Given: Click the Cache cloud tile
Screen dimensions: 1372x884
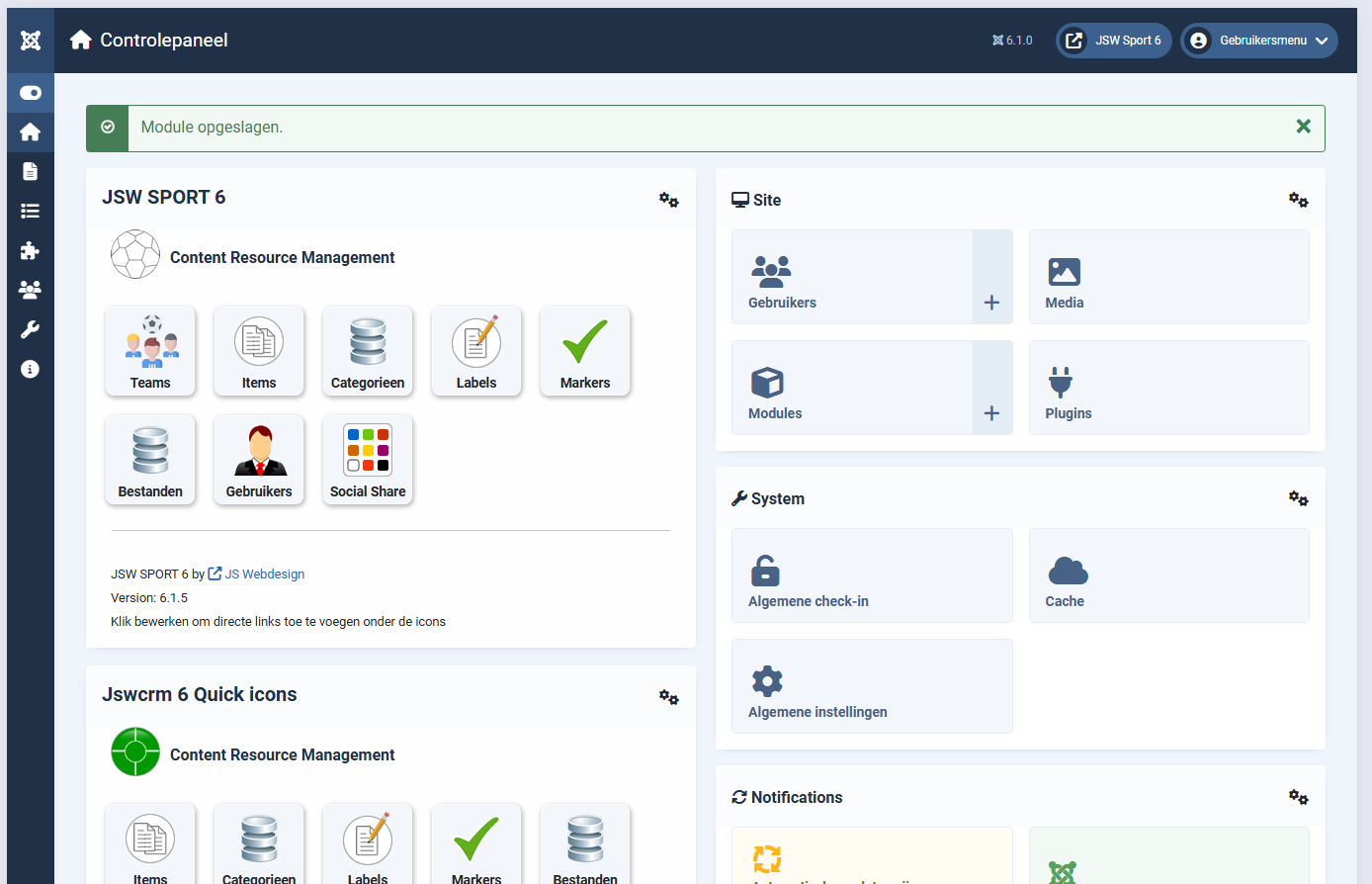Looking at the screenshot, I should tap(1168, 575).
